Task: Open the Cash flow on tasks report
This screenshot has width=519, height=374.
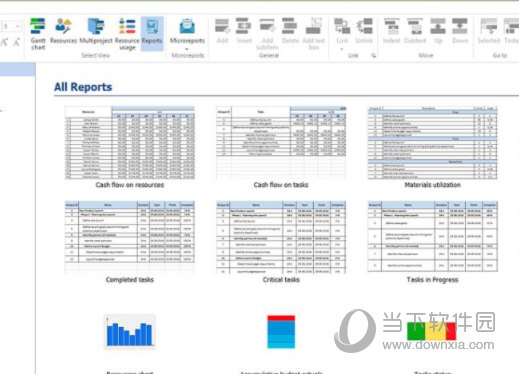Action: [281, 143]
